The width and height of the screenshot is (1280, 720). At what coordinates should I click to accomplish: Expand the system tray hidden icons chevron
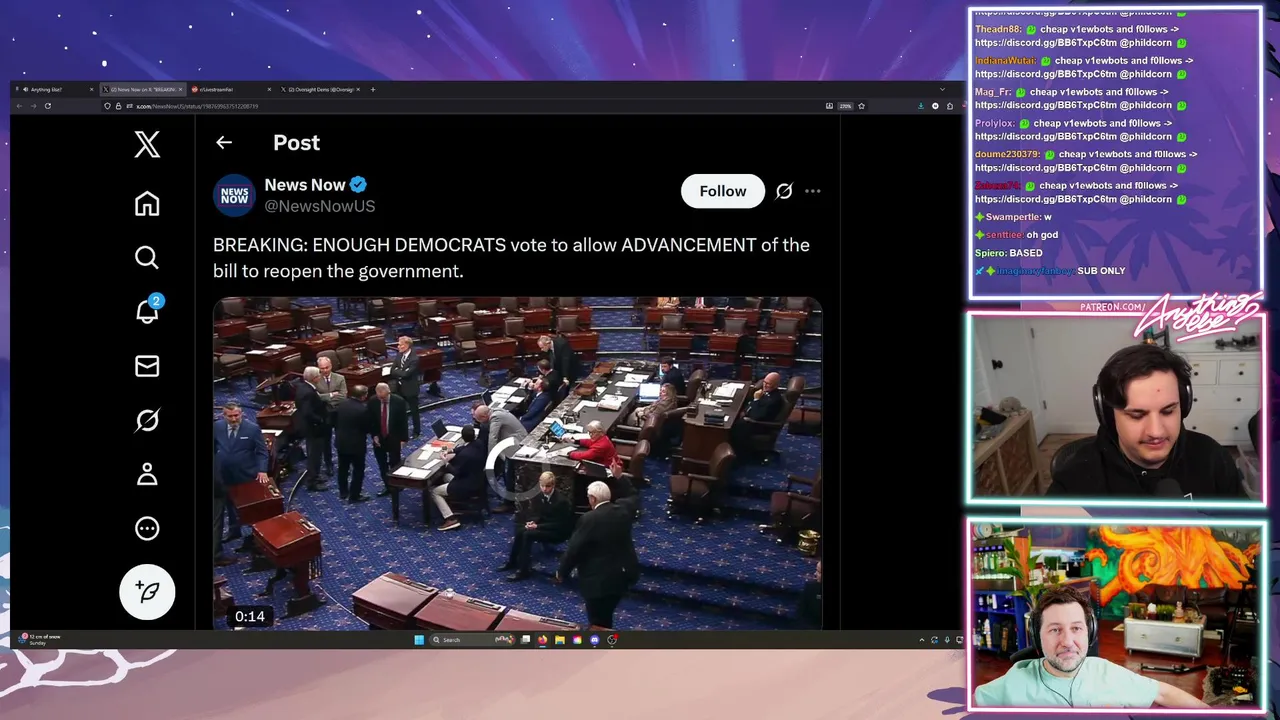point(922,640)
